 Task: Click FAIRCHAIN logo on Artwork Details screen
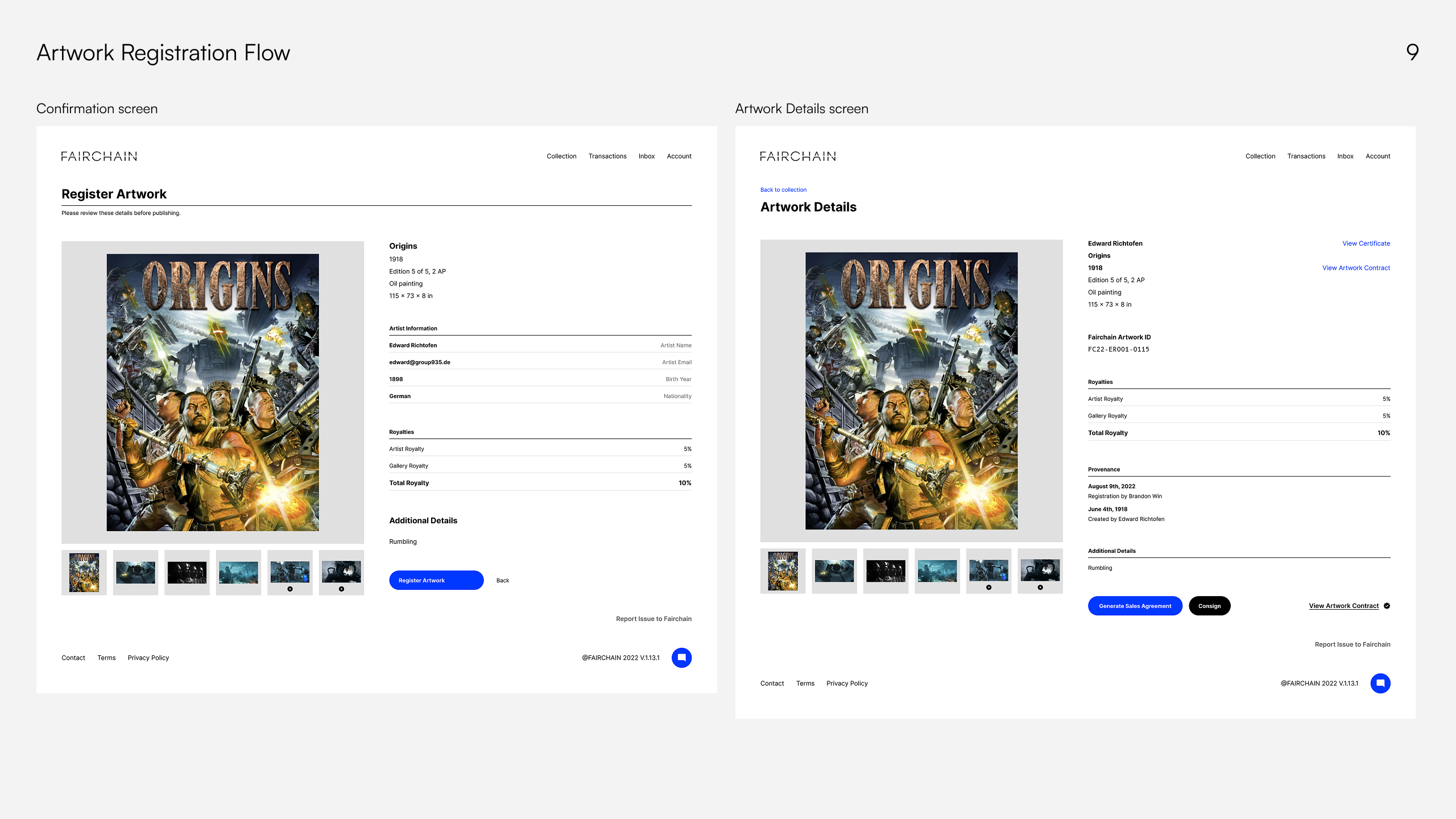[x=797, y=156]
